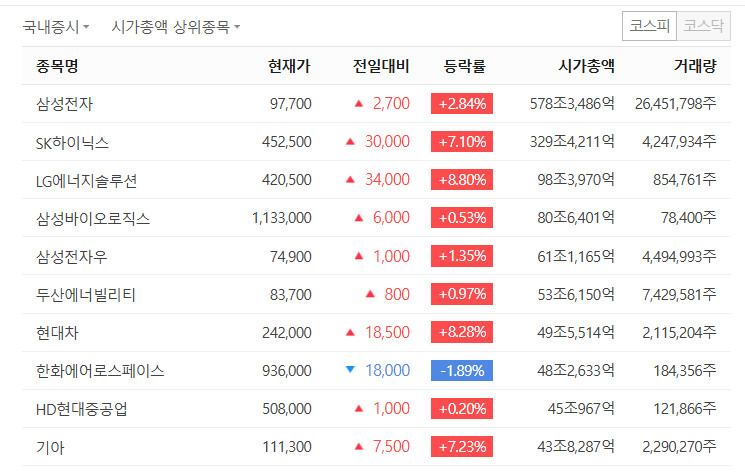Screen dimensions: 745x475
Task: Click the 80조6,401억 market cap
Action: click(x=576, y=218)
